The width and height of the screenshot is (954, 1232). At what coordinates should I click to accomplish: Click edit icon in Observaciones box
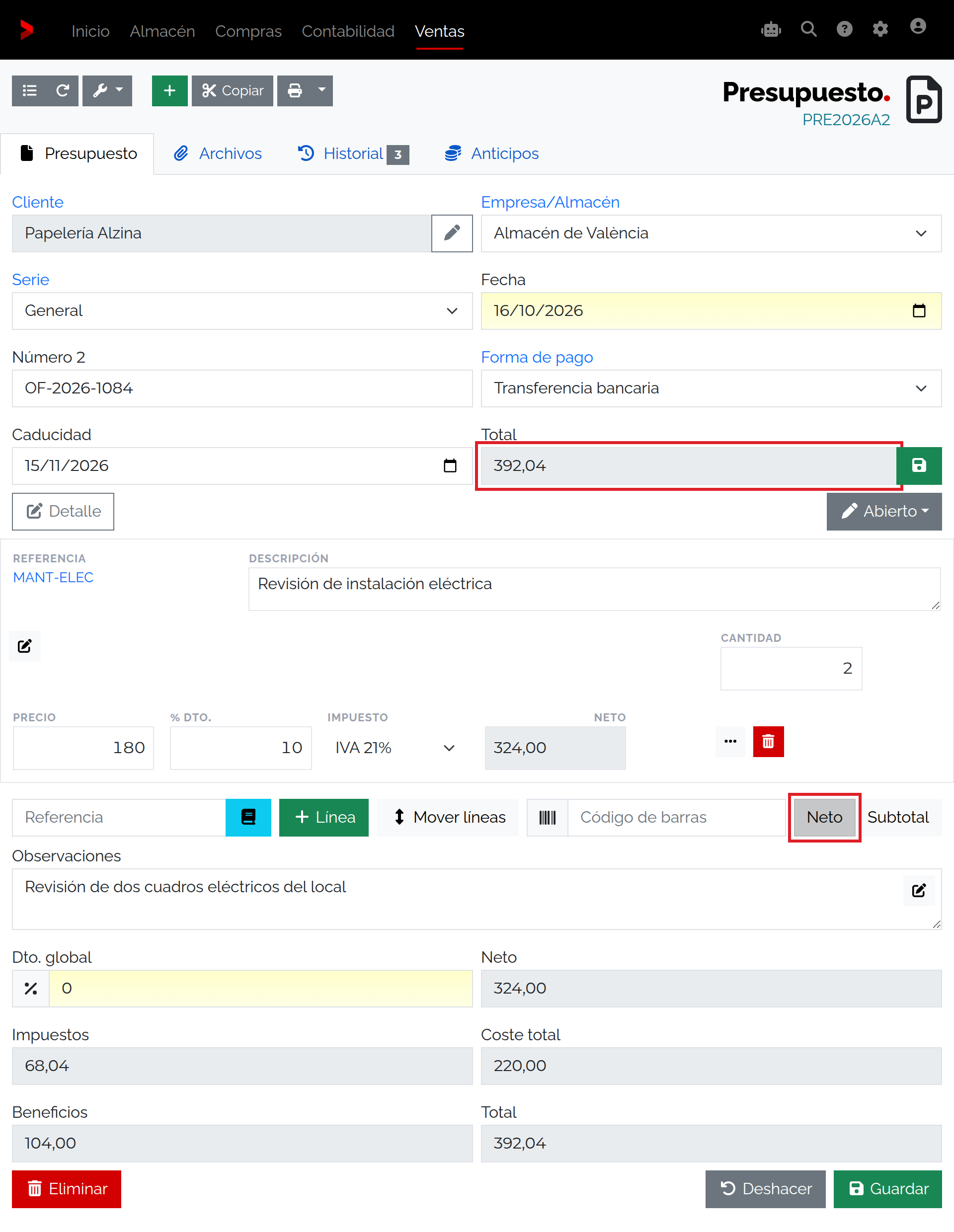[919, 891]
